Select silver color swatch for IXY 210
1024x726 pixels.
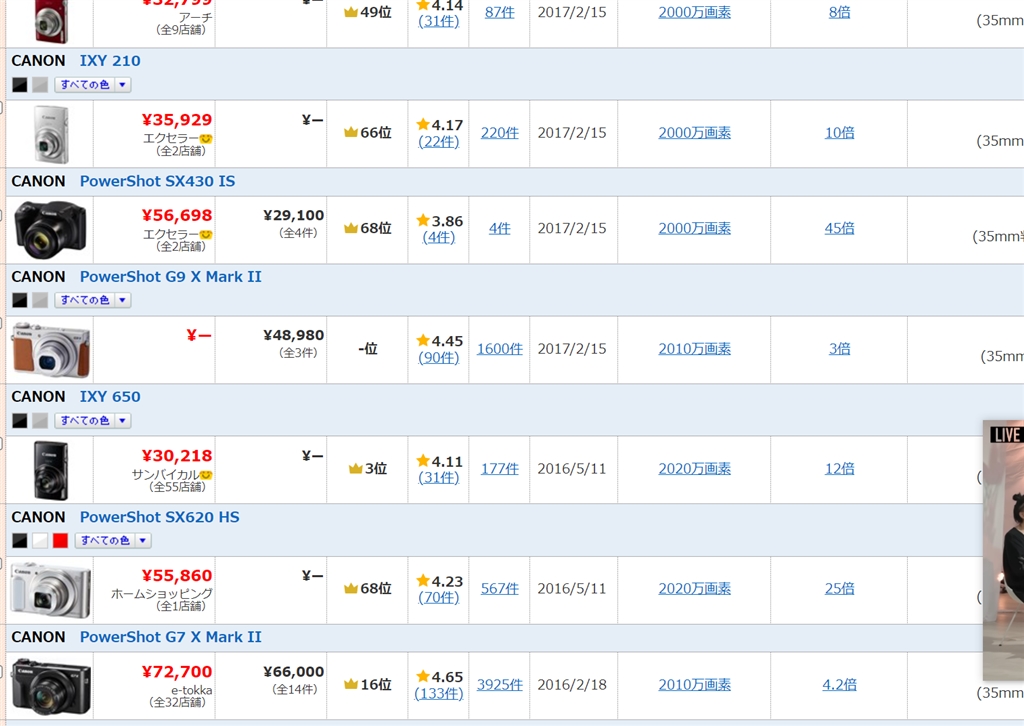tap(40, 84)
